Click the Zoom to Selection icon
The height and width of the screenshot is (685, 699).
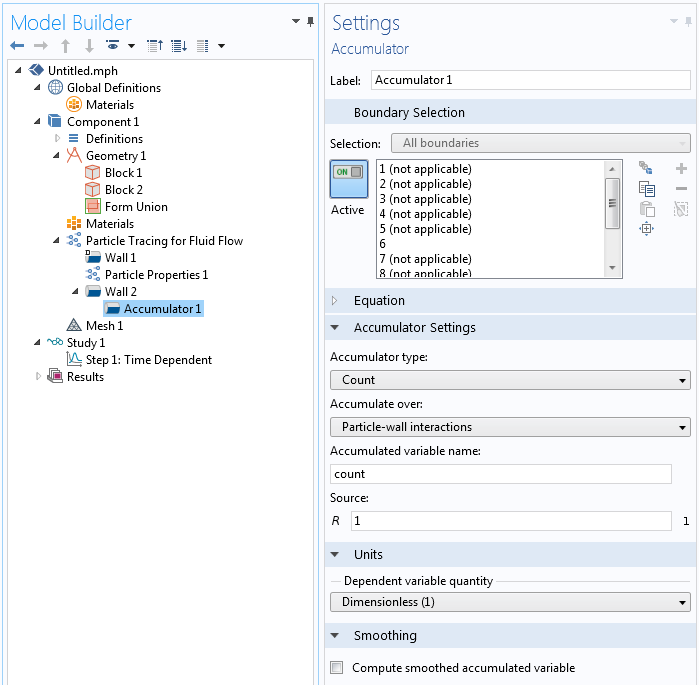646,229
